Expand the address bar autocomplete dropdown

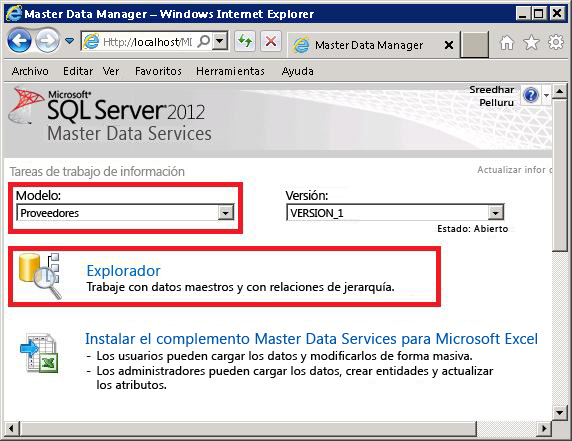[220, 41]
